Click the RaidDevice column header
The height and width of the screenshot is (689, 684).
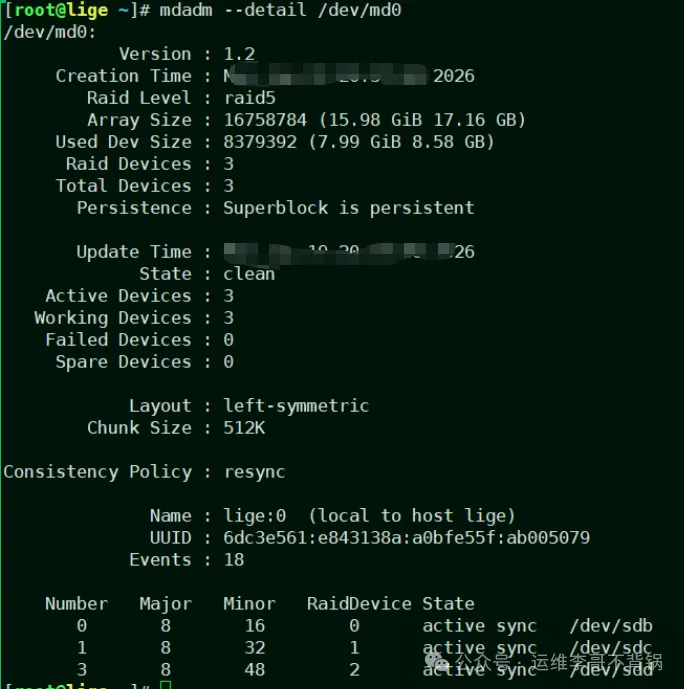[x=359, y=604]
